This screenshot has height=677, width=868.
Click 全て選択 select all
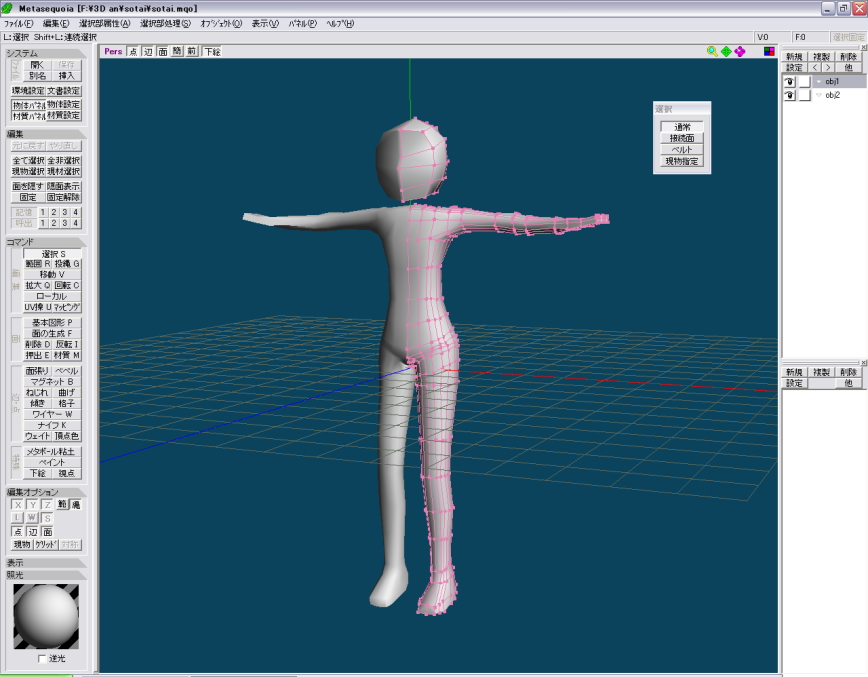point(28,161)
